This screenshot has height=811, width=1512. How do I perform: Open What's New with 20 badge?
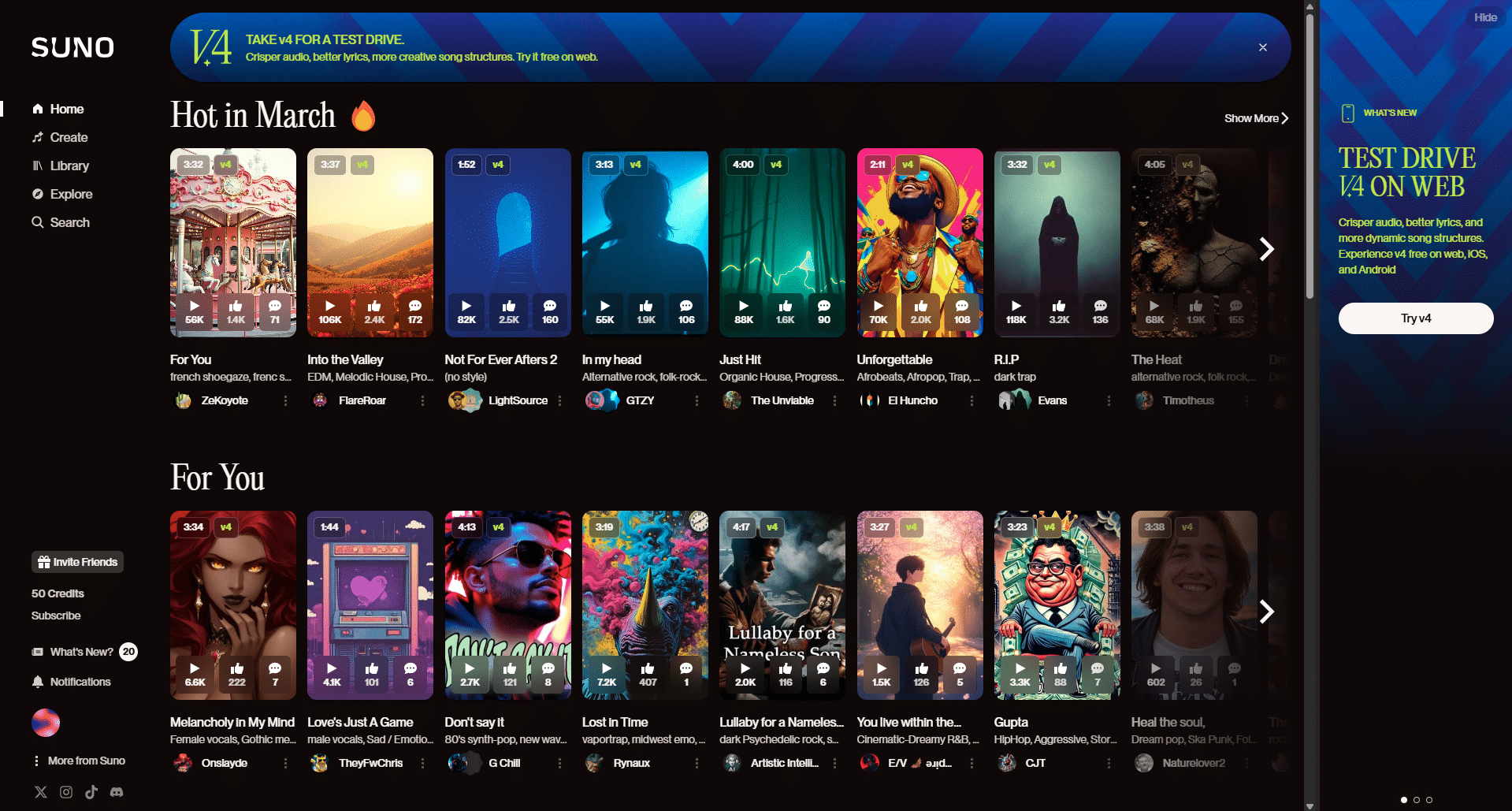point(84,652)
